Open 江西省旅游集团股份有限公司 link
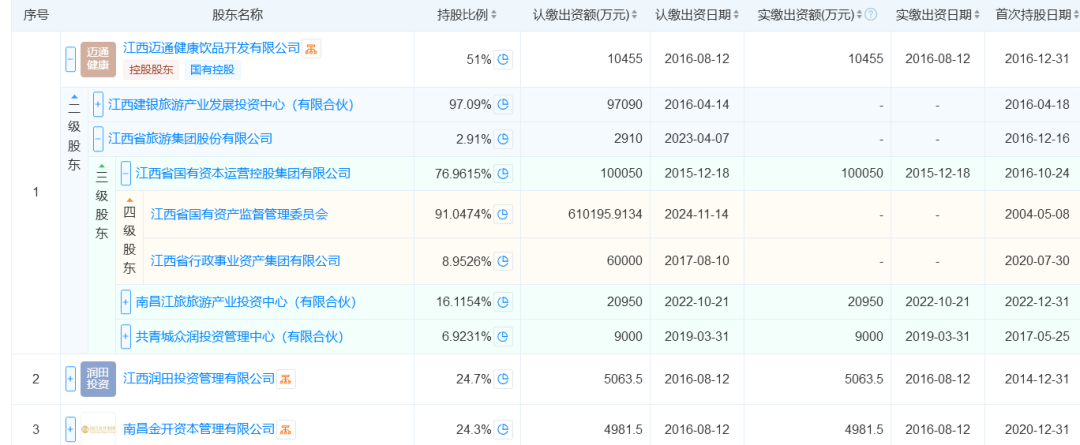This screenshot has width=1080, height=445. 190,138
